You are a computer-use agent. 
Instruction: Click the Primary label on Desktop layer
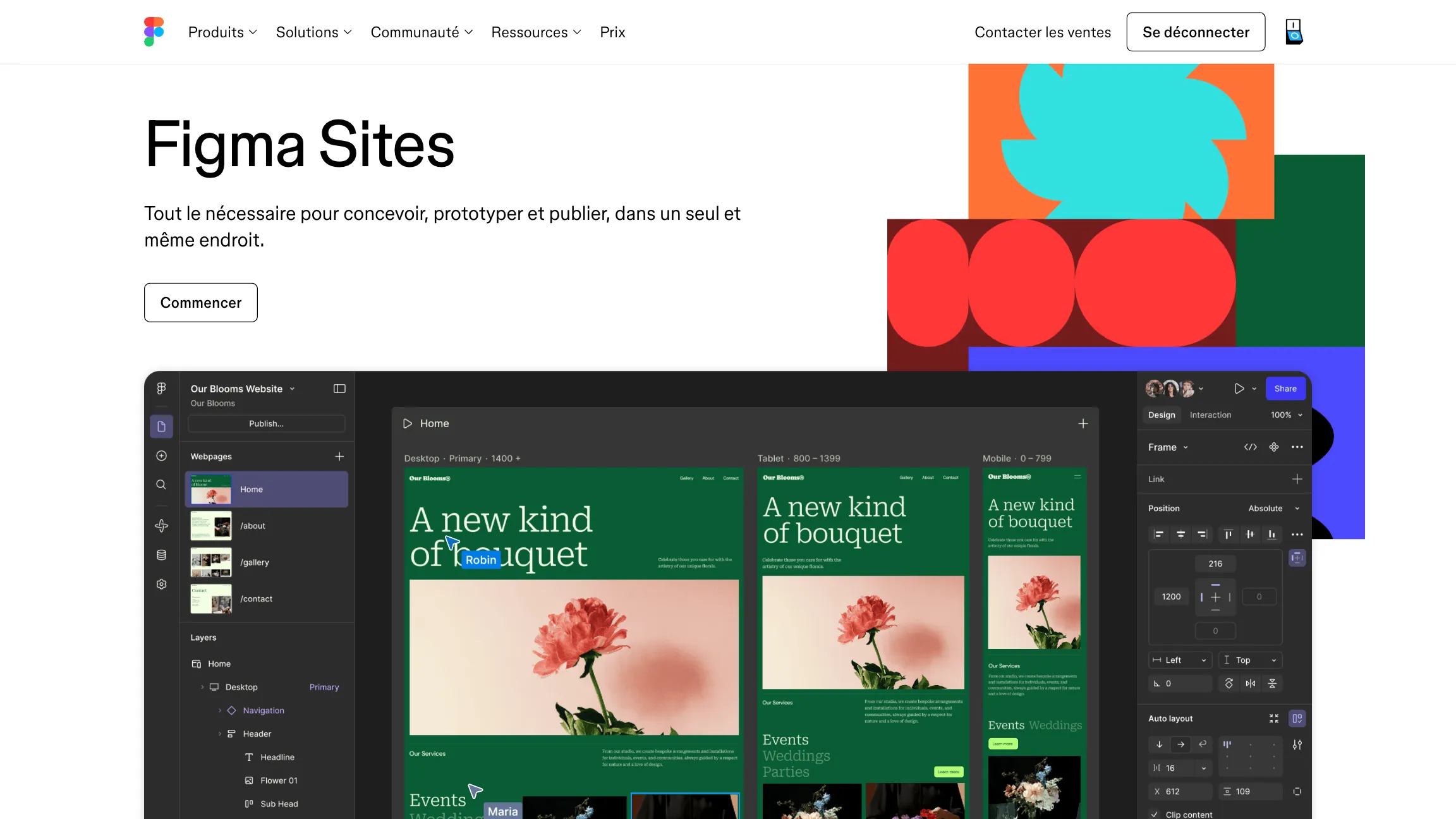pos(324,687)
